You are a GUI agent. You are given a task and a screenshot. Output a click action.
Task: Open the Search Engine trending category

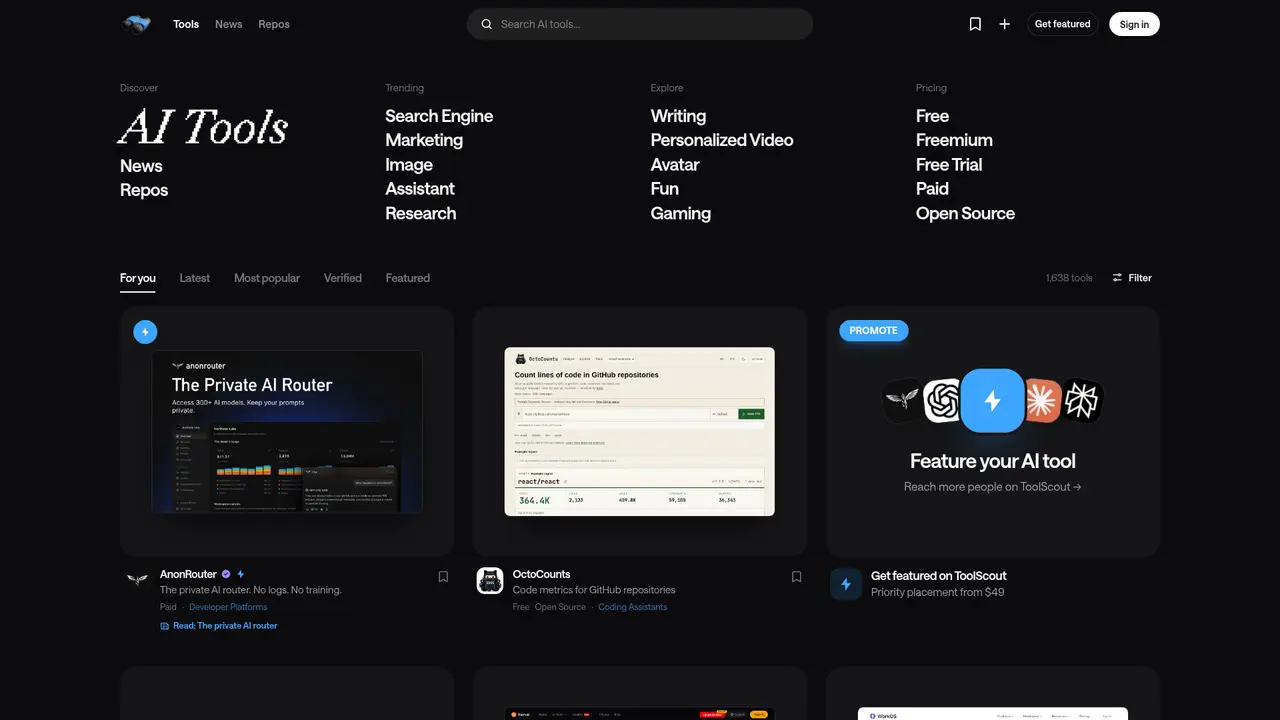pyautogui.click(x=439, y=116)
